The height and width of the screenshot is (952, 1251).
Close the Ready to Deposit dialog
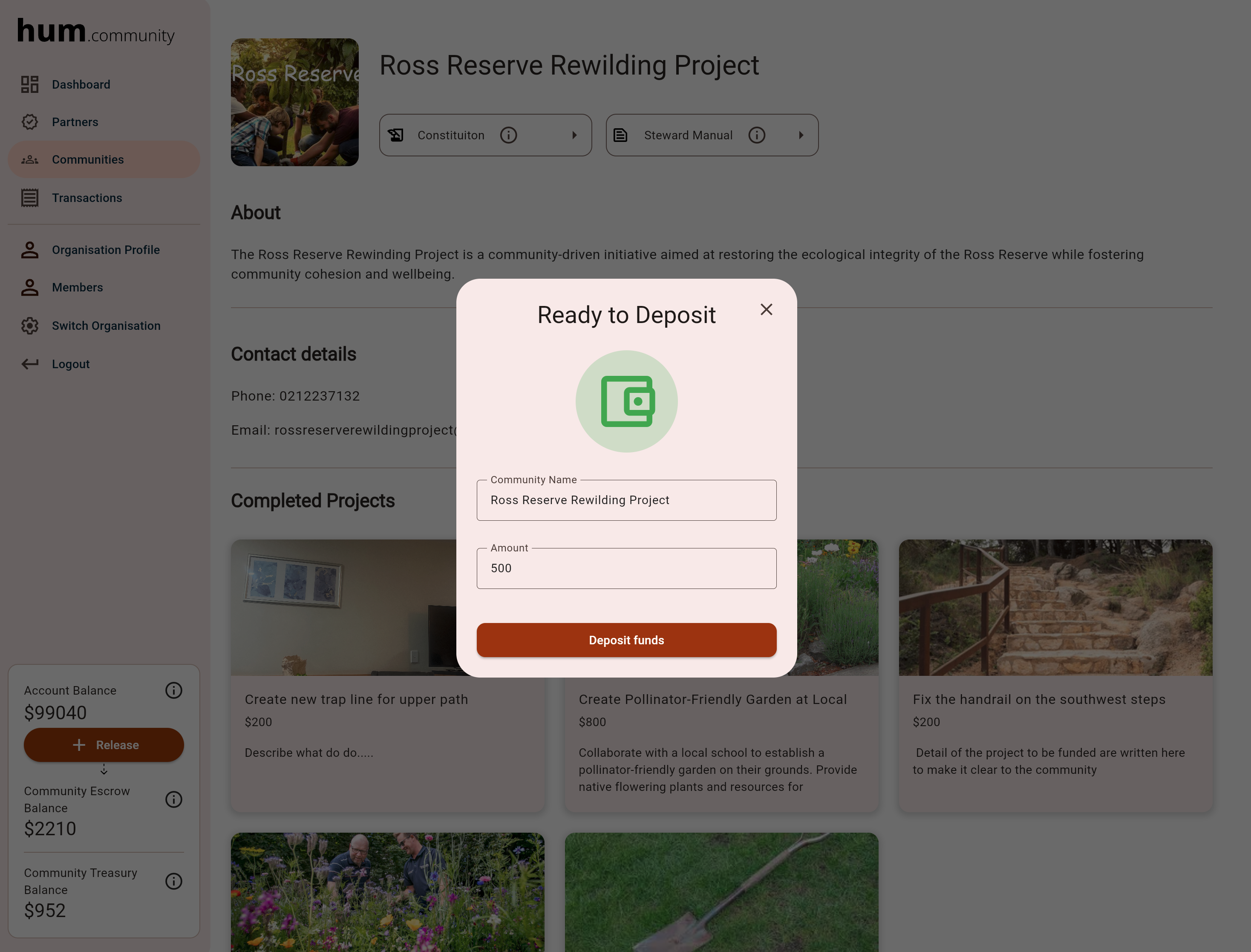tap(766, 309)
